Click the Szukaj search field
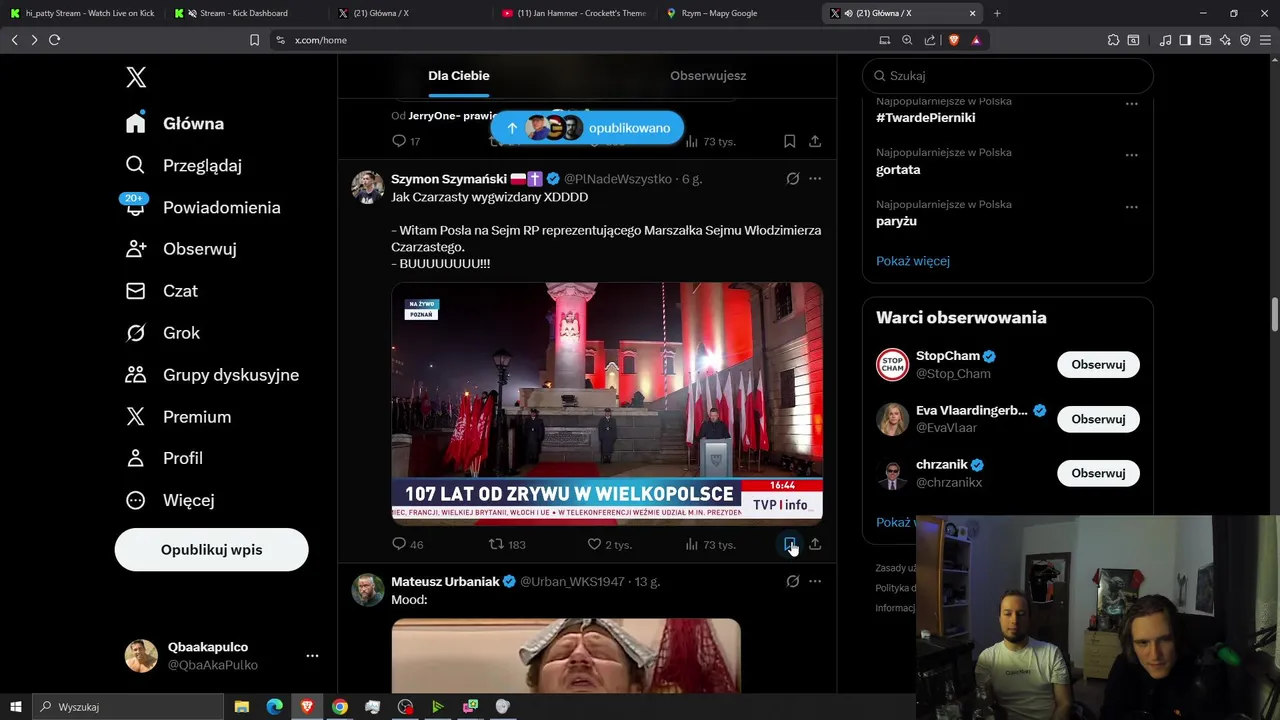 tap(1008, 76)
